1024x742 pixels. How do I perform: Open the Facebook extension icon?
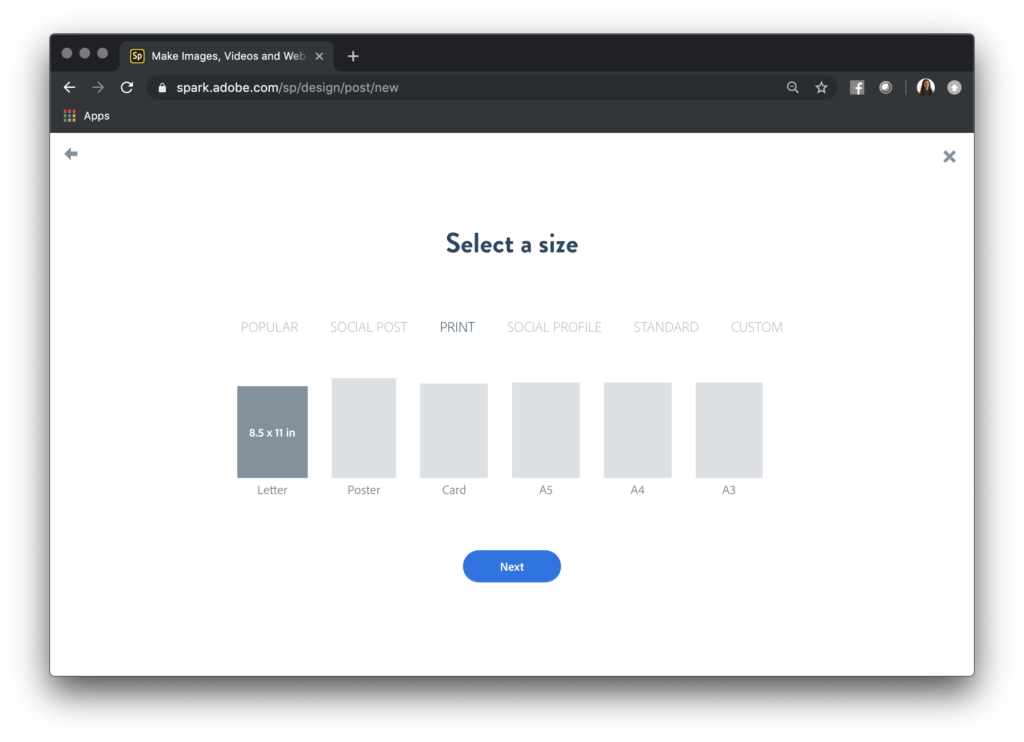(857, 88)
